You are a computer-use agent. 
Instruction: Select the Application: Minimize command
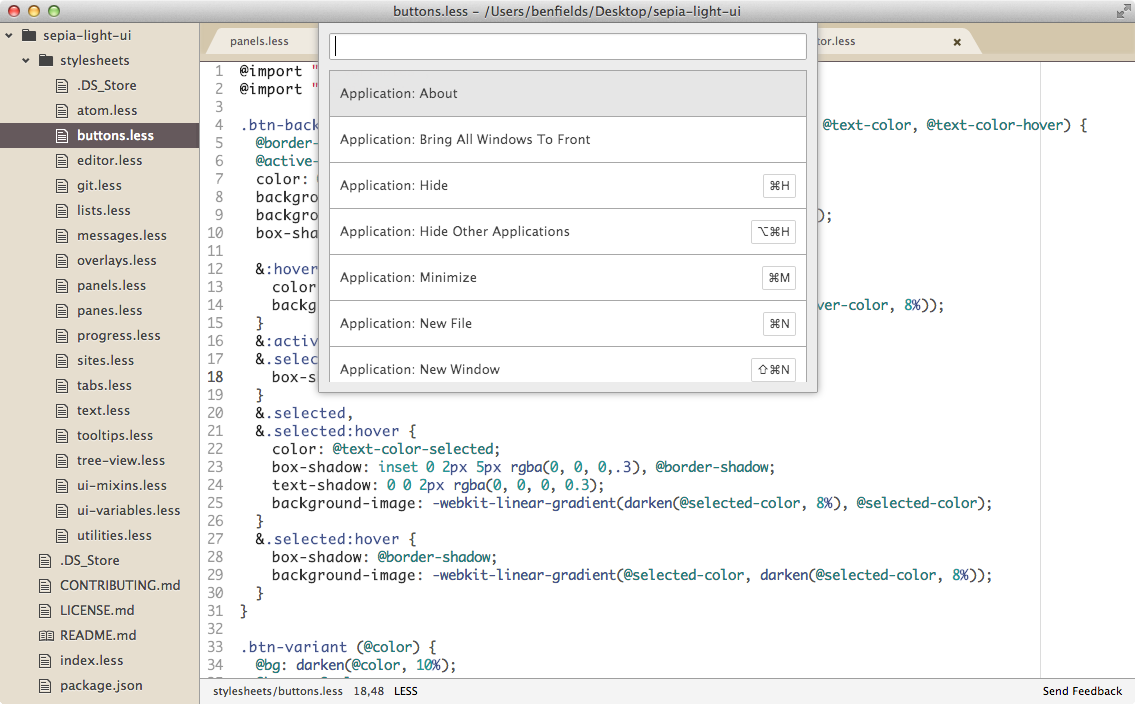click(567, 277)
